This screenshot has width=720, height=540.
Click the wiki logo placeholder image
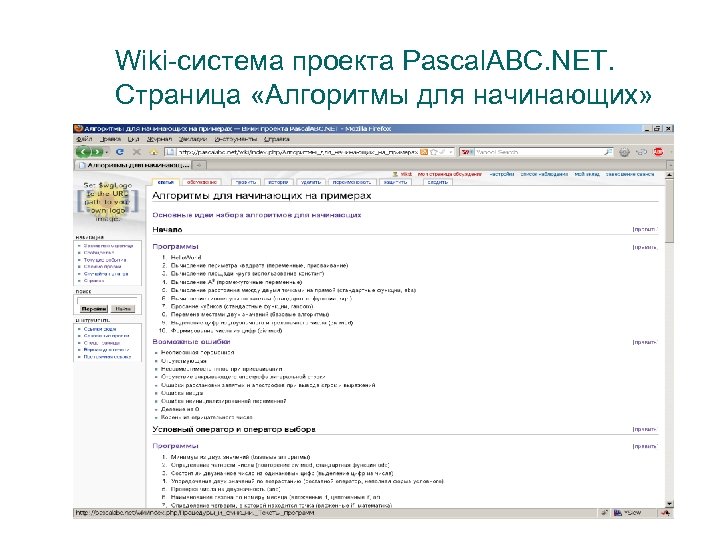[x=108, y=202]
